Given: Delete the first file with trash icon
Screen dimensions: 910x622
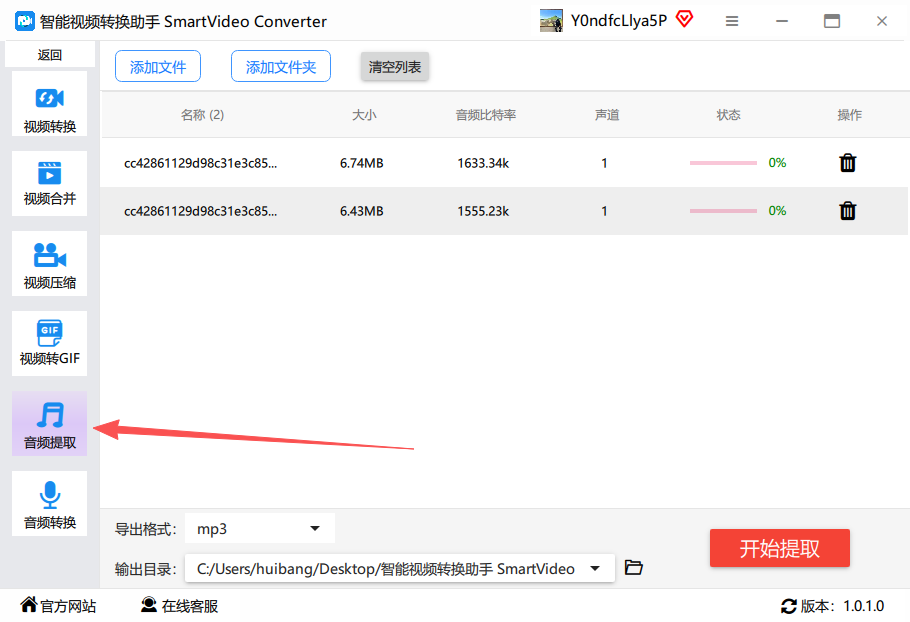Looking at the screenshot, I should point(847,163).
